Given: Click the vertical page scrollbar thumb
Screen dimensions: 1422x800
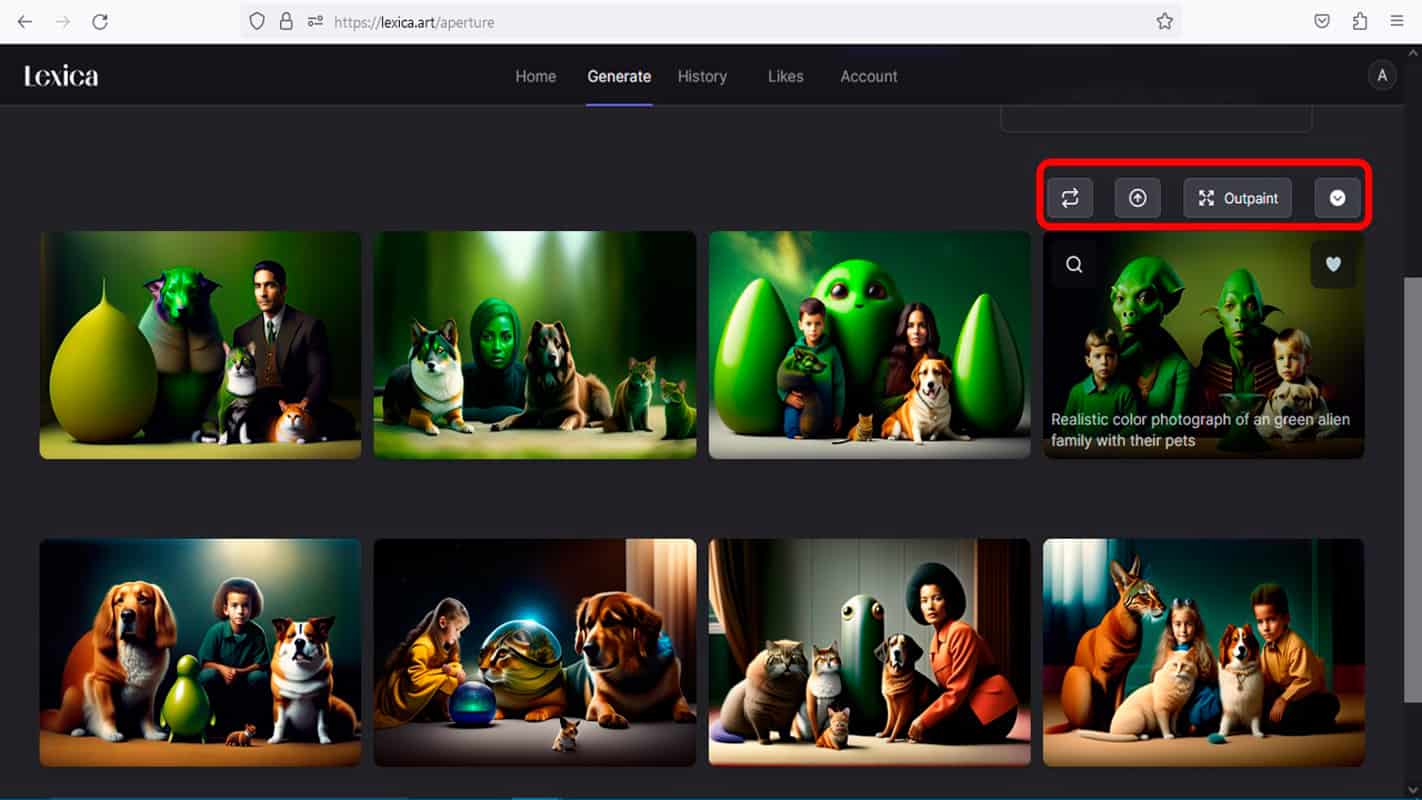Looking at the screenshot, I should (x=1412, y=490).
